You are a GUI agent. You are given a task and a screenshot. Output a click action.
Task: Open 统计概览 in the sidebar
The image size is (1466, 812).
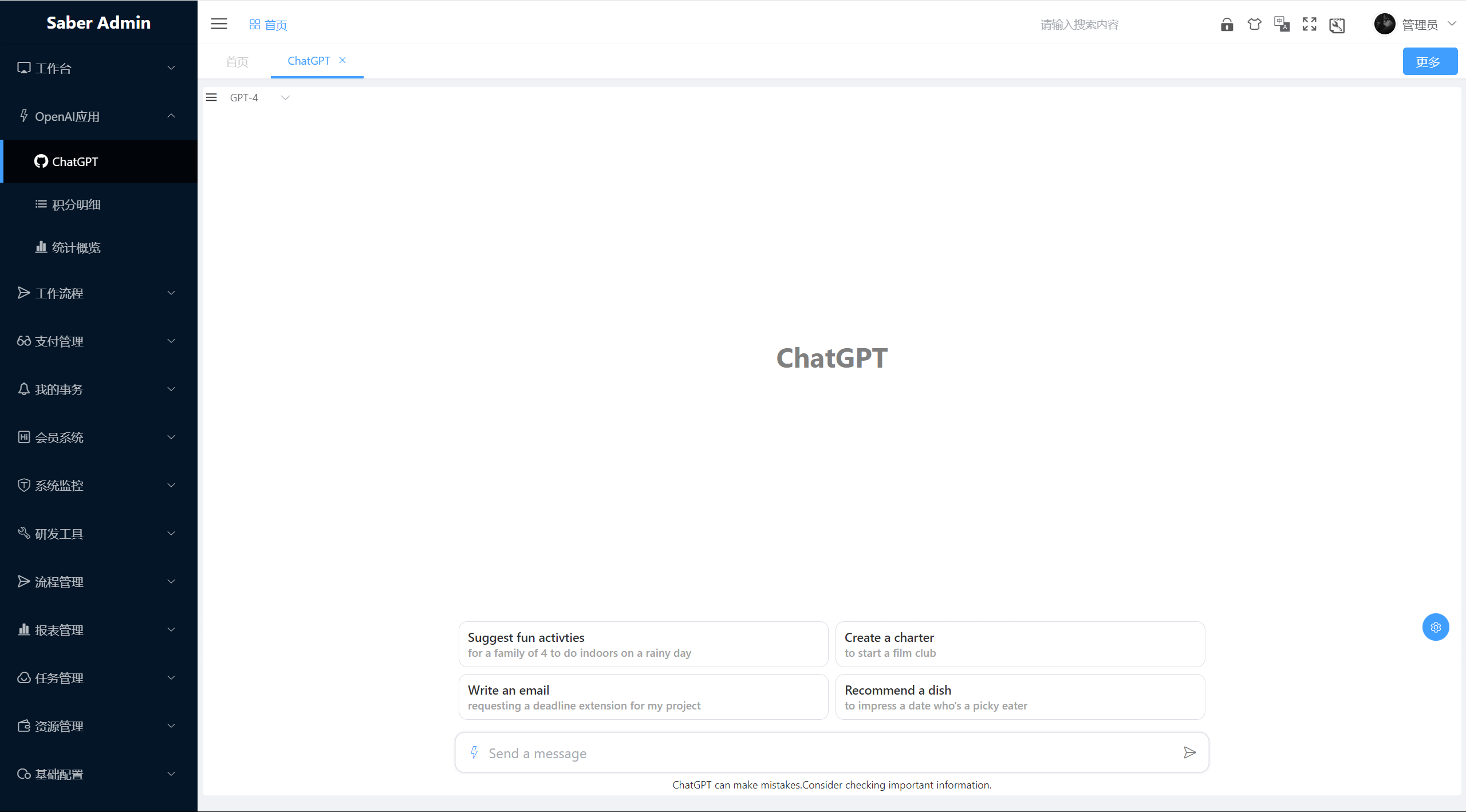tap(98, 247)
